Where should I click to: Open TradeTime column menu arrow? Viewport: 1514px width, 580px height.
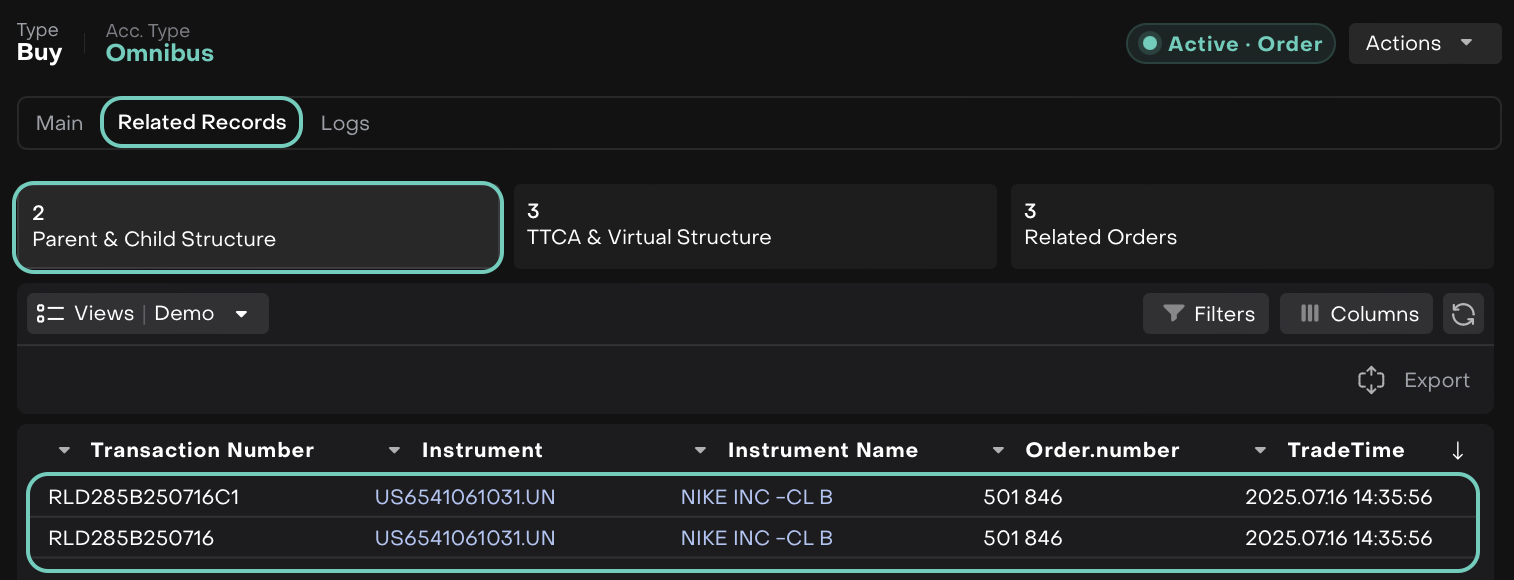point(1260,451)
